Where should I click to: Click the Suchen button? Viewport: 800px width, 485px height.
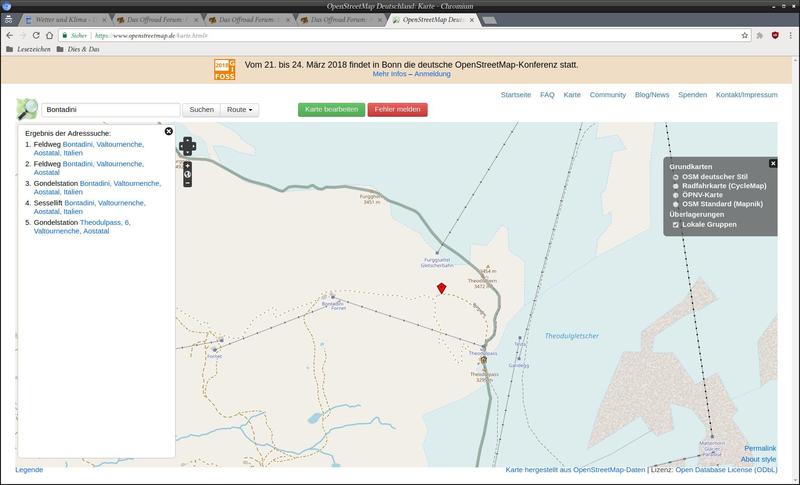coord(202,110)
